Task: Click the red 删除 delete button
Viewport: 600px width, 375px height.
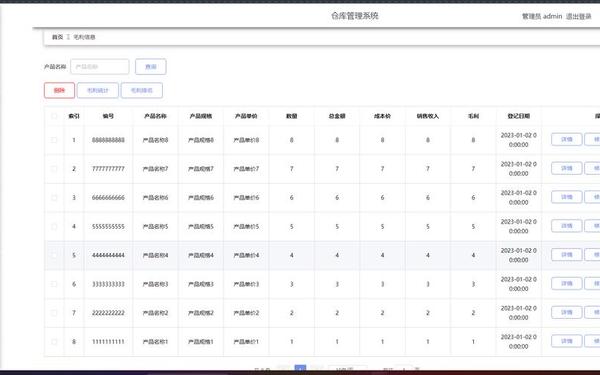Action: pos(59,90)
